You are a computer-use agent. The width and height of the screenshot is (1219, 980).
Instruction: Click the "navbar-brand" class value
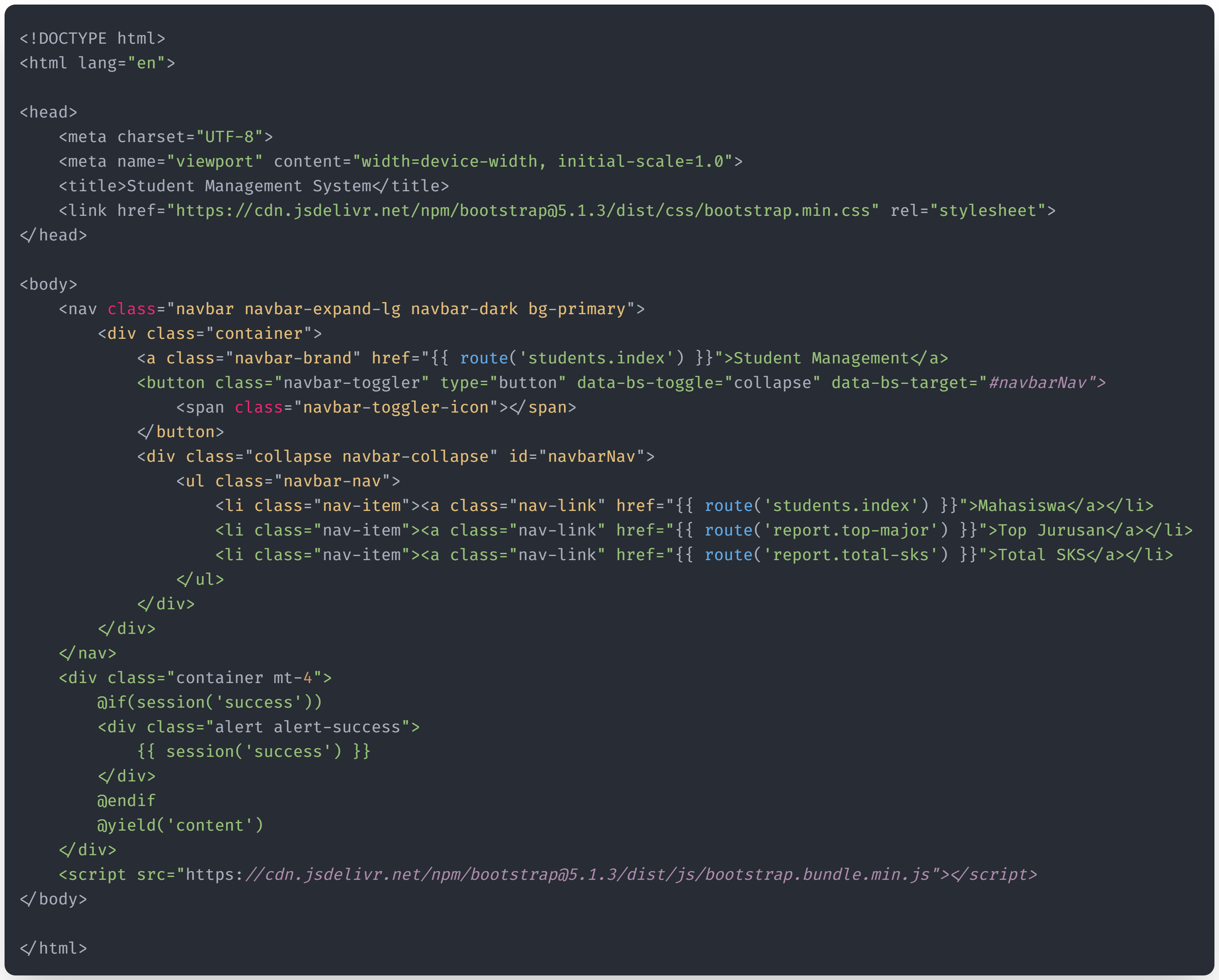[293, 358]
